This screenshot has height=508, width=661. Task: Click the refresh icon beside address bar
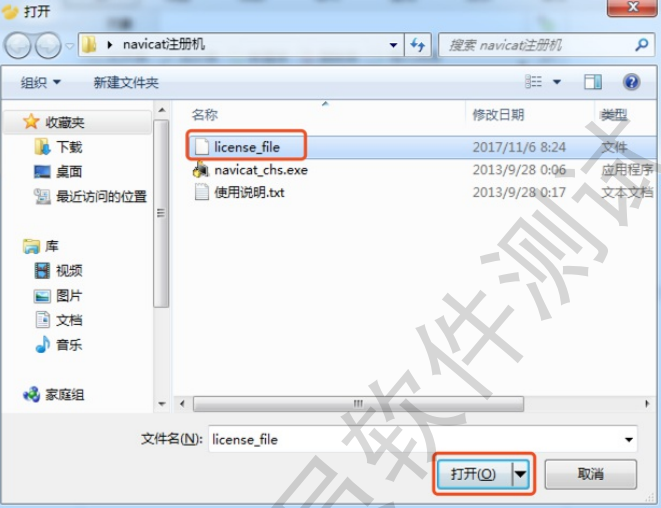coord(418,45)
